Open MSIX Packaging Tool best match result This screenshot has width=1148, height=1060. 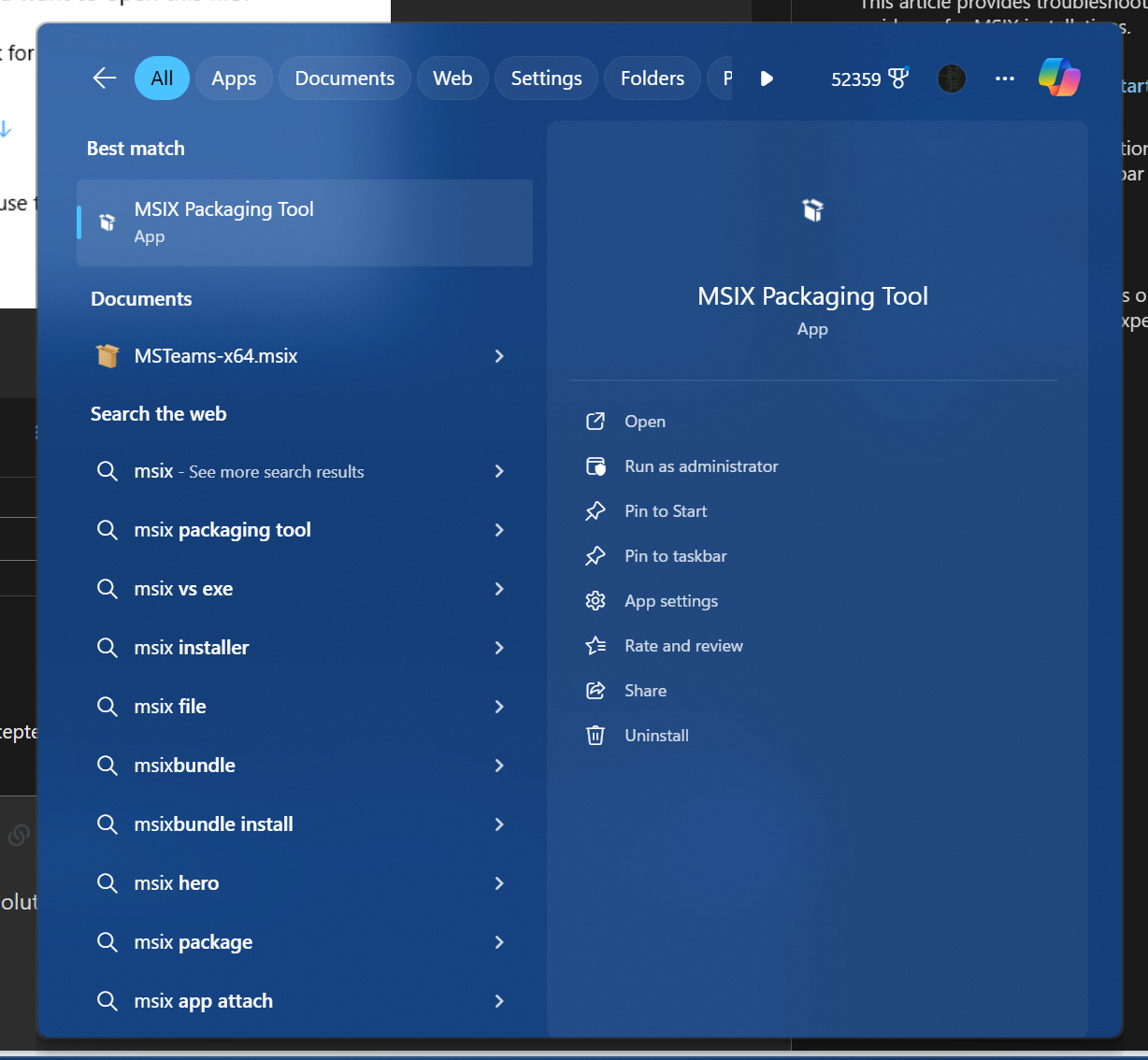coord(305,222)
